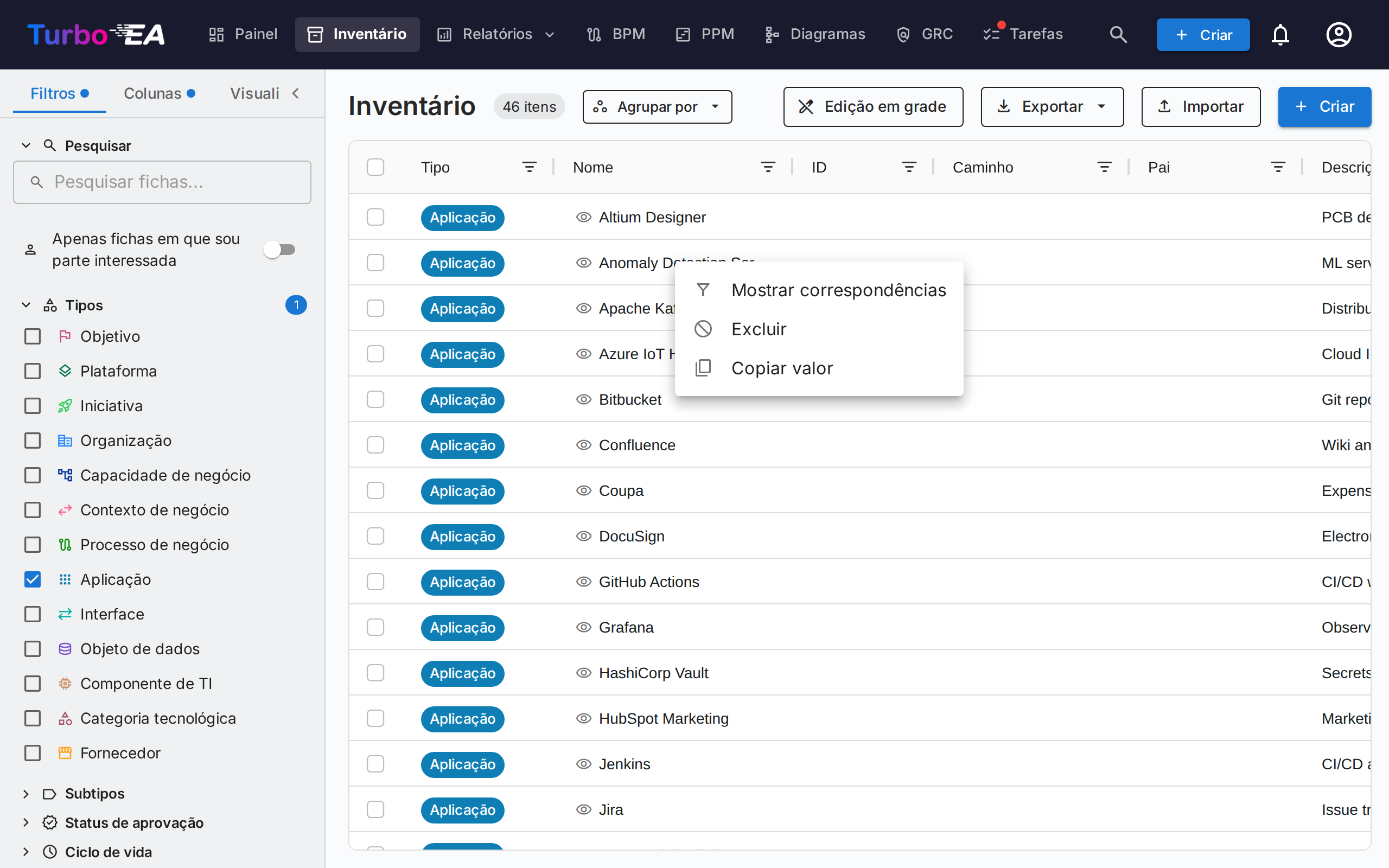Viewport: 1389px width, 868px height.
Task: Check the Organização type filter
Action: point(33,441)
